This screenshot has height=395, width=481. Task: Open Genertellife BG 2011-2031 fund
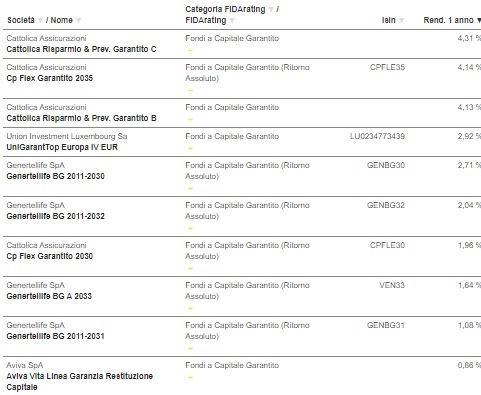(55, 336)
